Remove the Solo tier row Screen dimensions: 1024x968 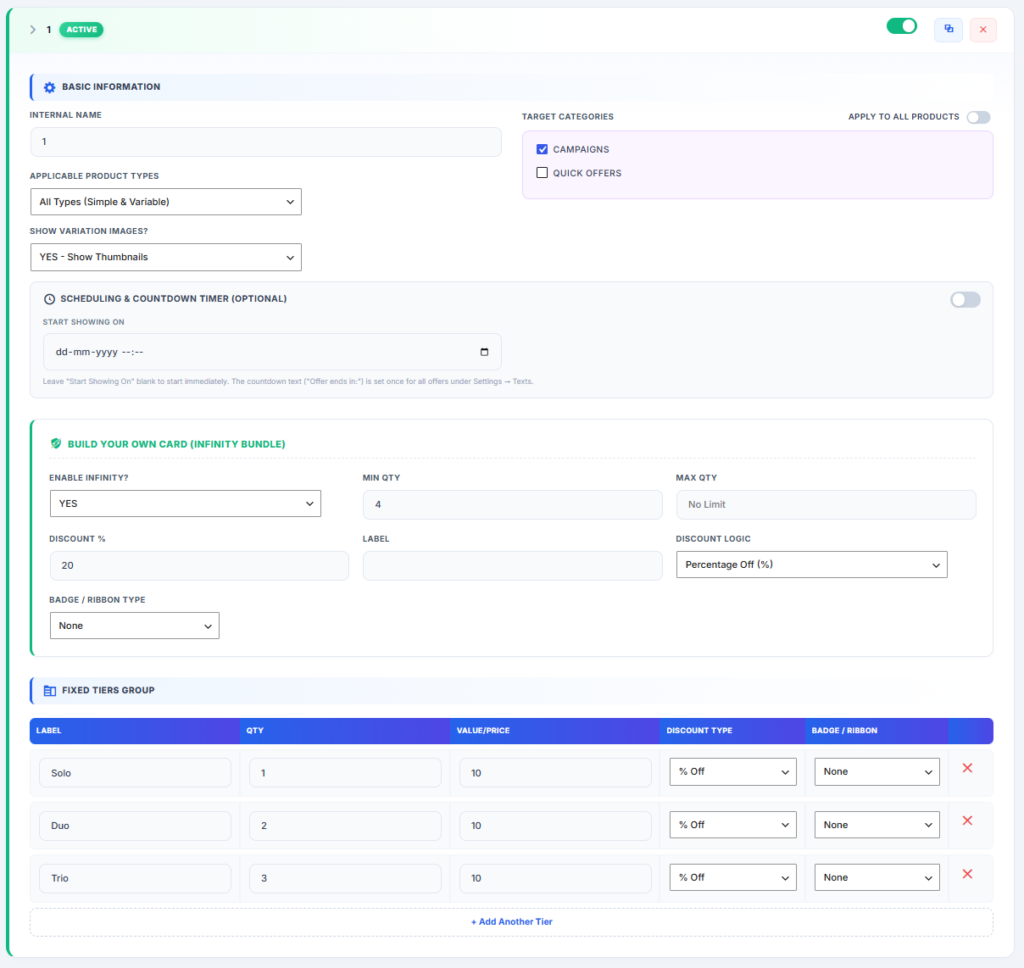coord(968,768)
